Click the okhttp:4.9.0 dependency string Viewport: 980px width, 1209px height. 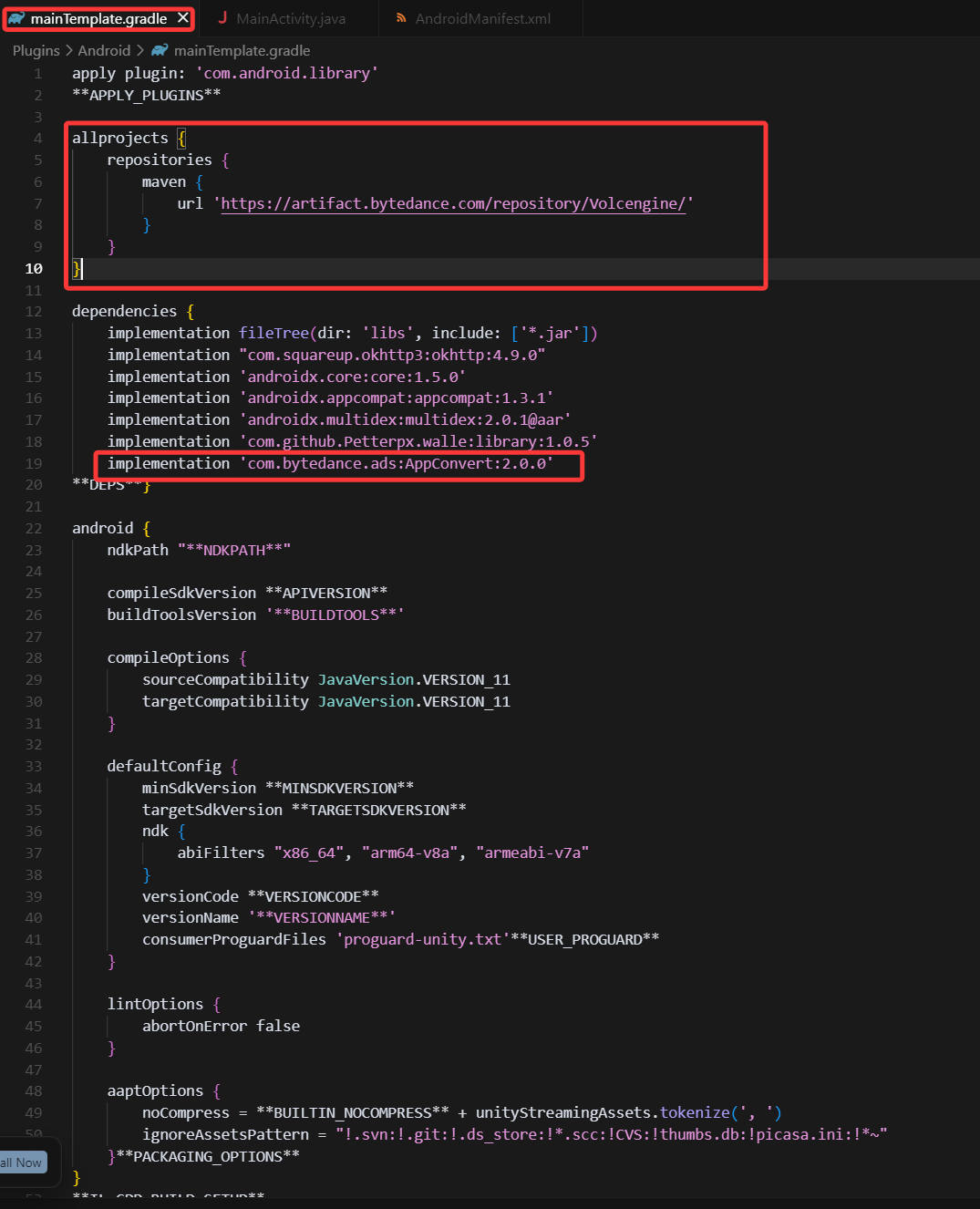392,355
